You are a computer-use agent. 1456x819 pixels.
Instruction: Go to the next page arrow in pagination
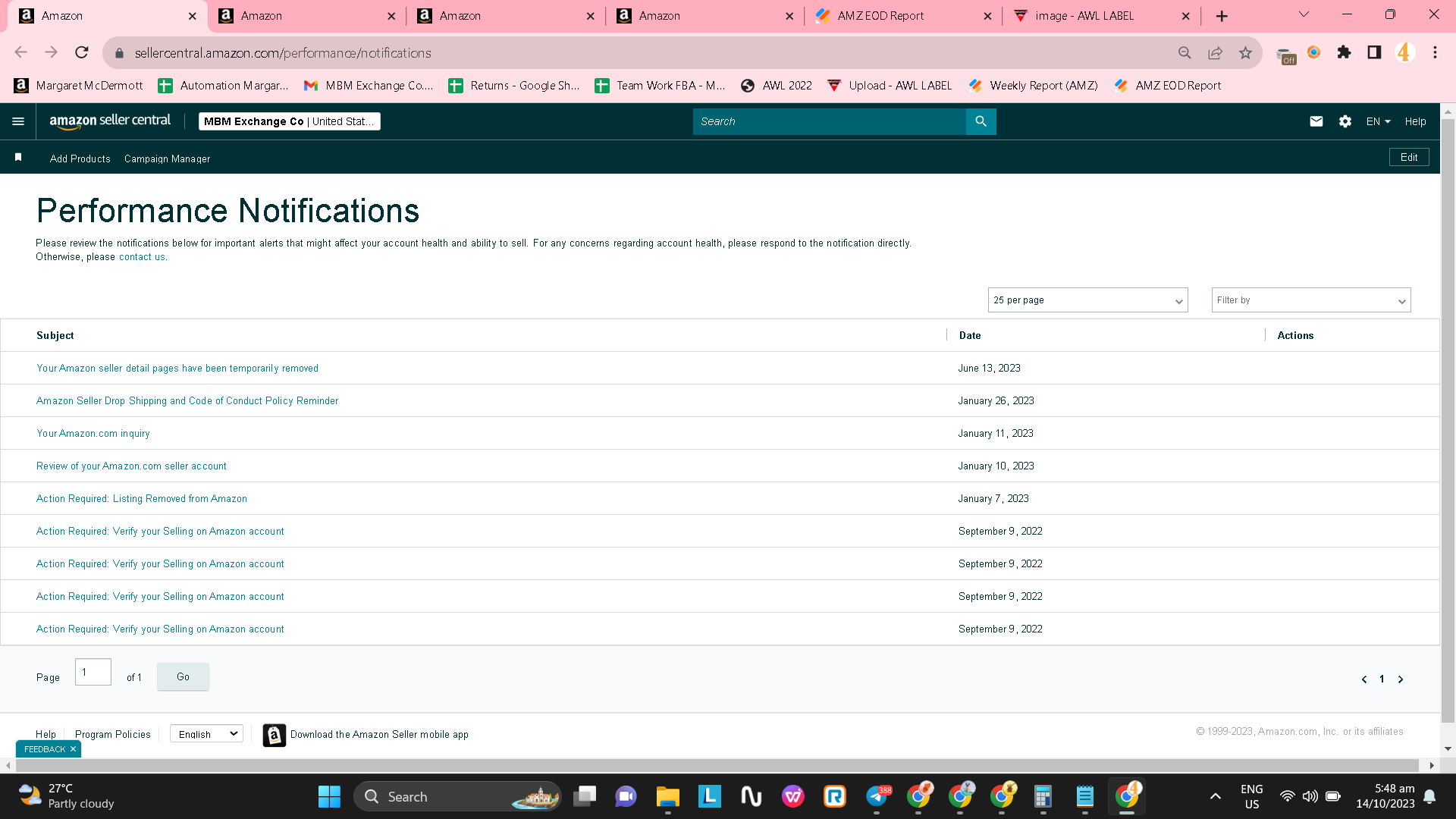click(1401, 679)
